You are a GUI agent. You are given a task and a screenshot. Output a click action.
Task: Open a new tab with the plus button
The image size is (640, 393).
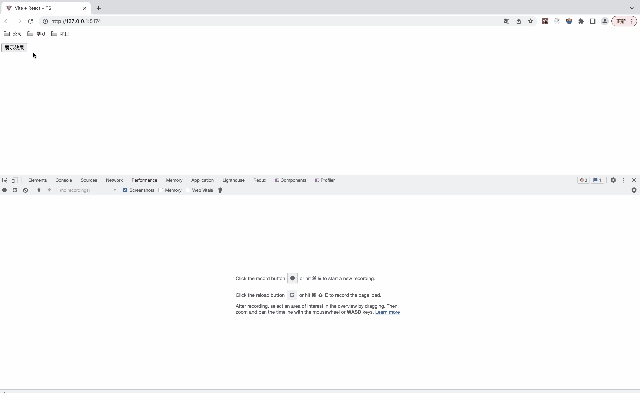(x=98, y=8)
